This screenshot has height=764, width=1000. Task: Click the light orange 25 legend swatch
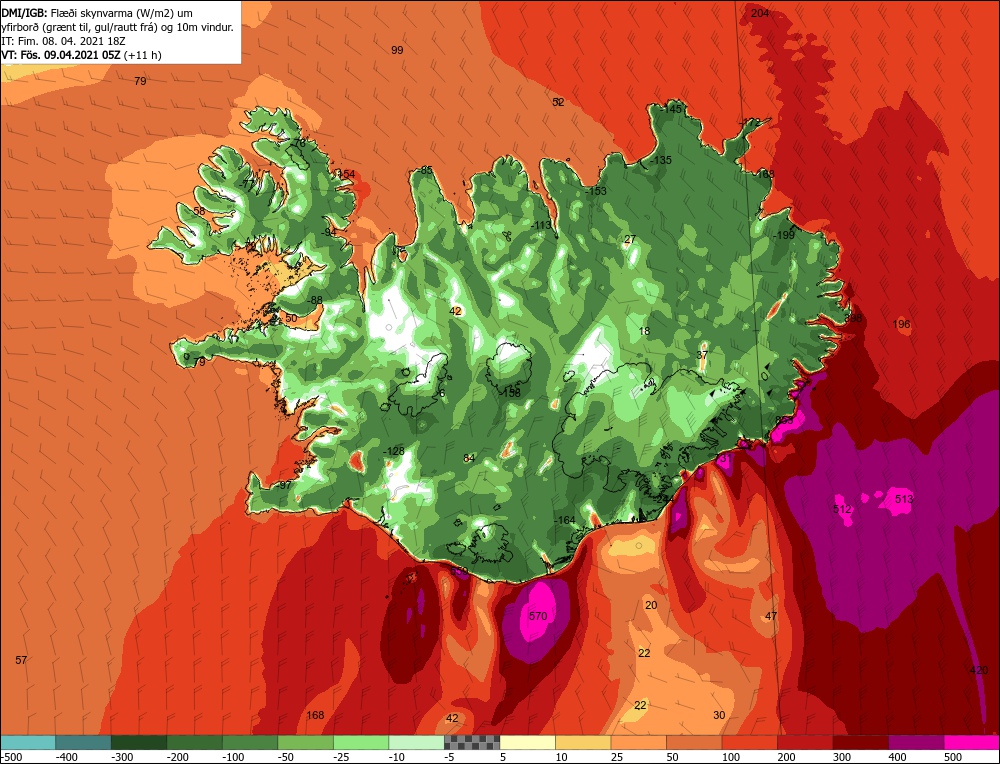pyautogui.click(x=638, y=742)
